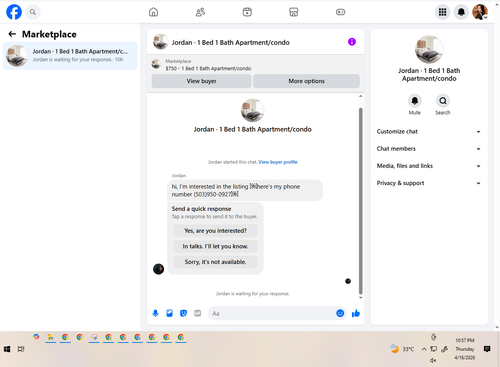Select the Jordan conversation in the list
The width and height of the screenshot is (500, 367).
tap(70, 56)
